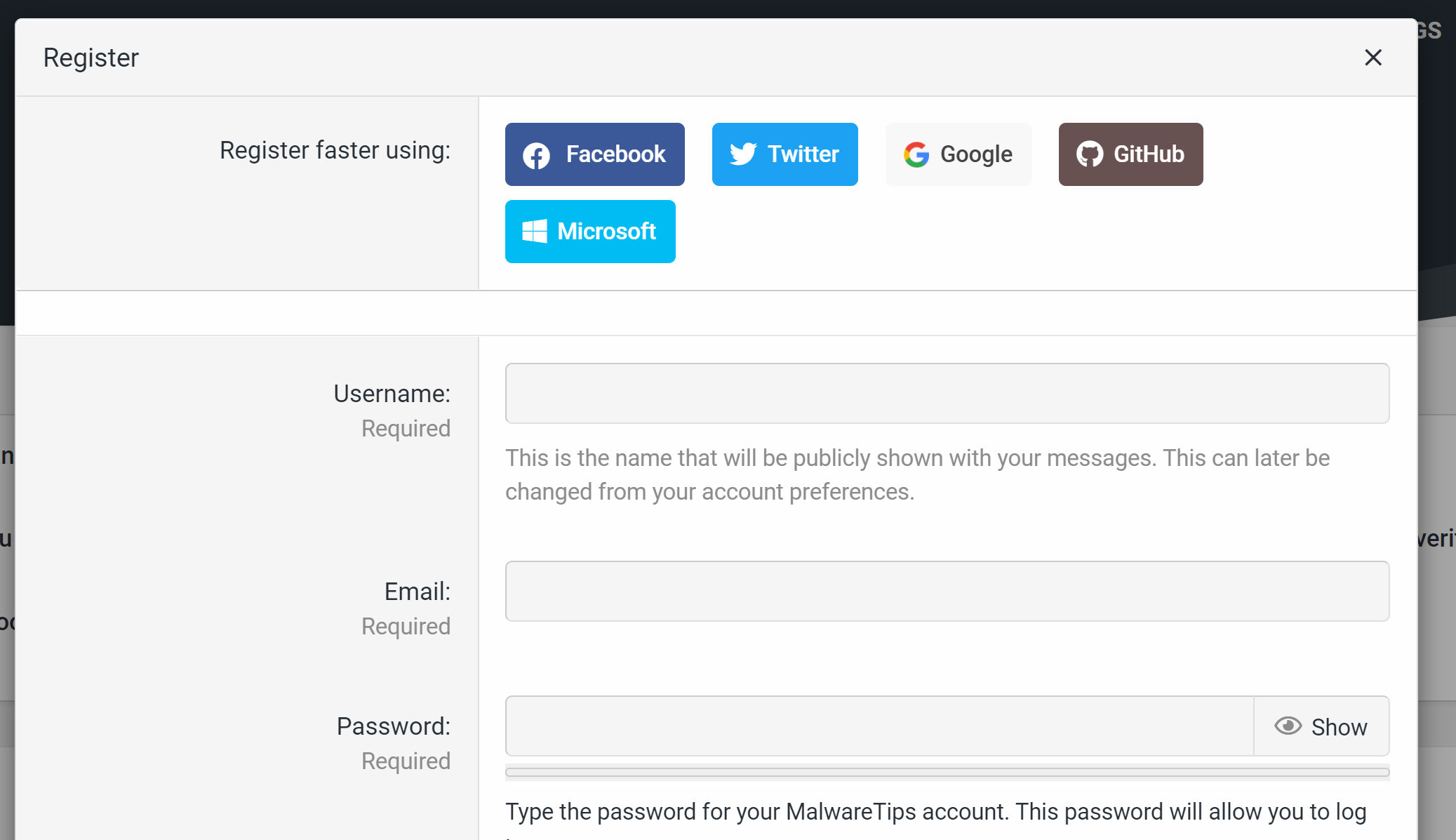Register using the GitHub button

click(1130, 154)
